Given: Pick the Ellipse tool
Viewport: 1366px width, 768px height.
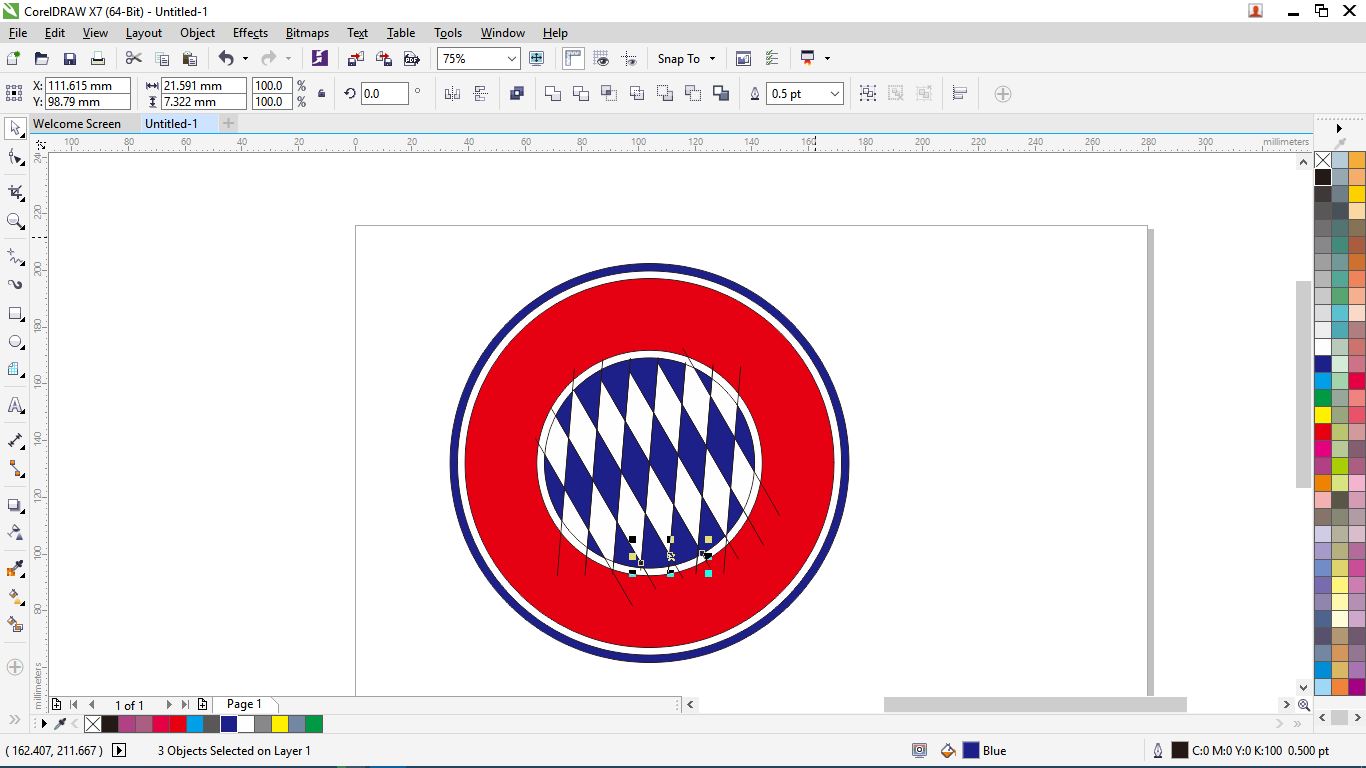Looking at the screenshot, I should coord(15,342).
